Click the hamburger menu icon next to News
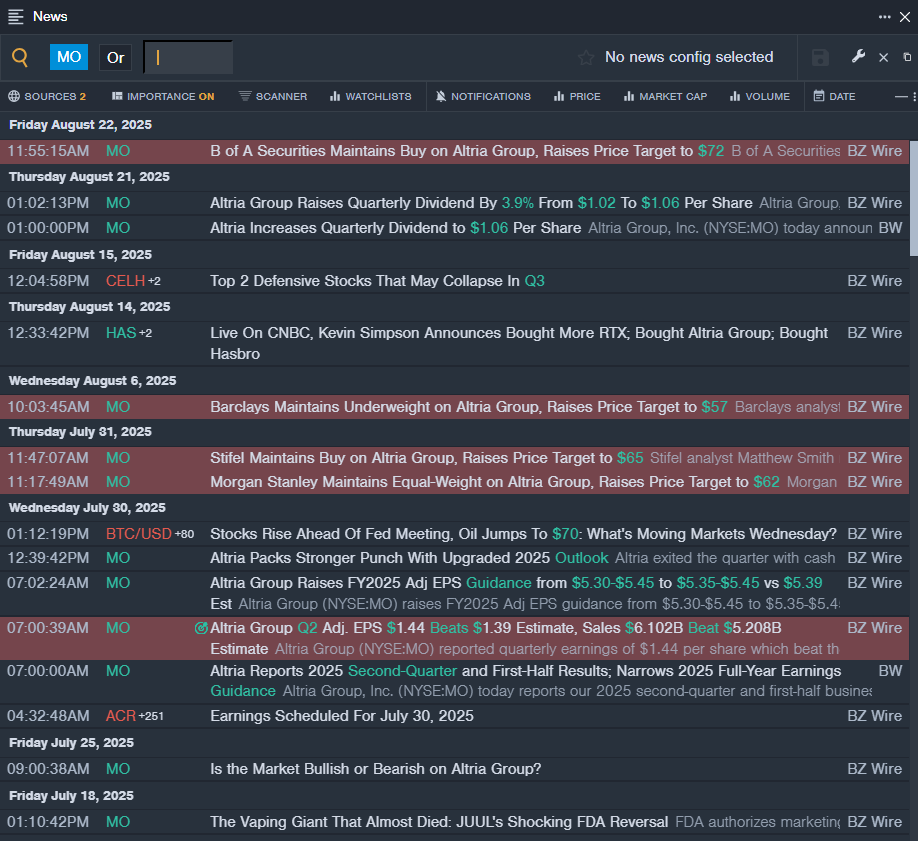This screenshot has width=918, height=841. point(16,16)
